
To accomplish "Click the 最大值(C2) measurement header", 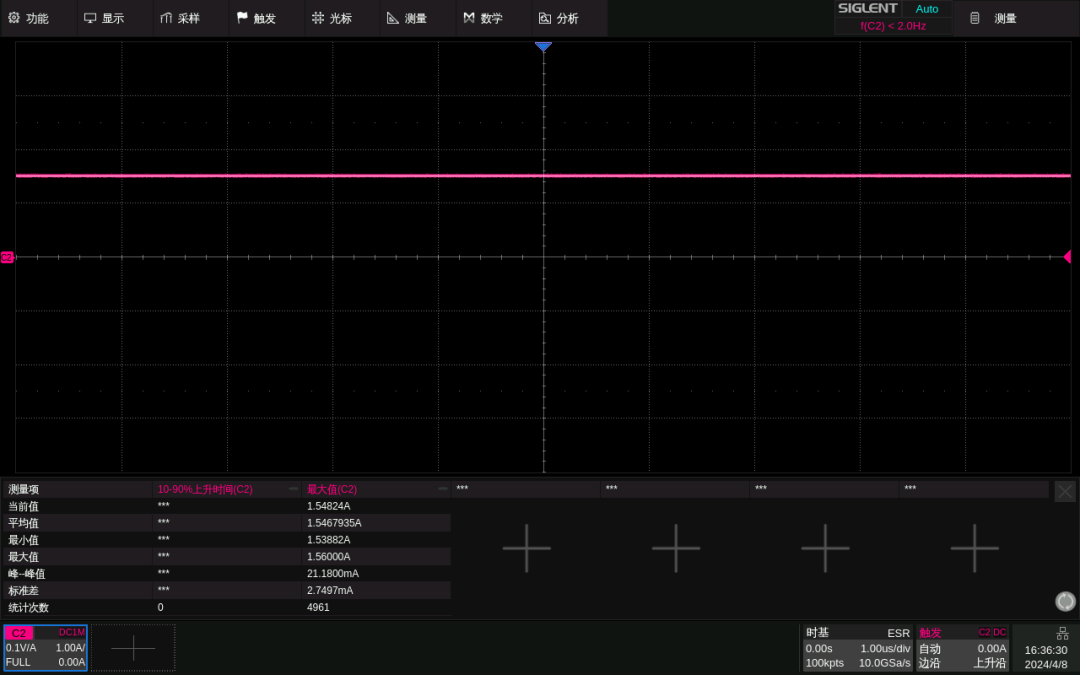I will point(332,489).
